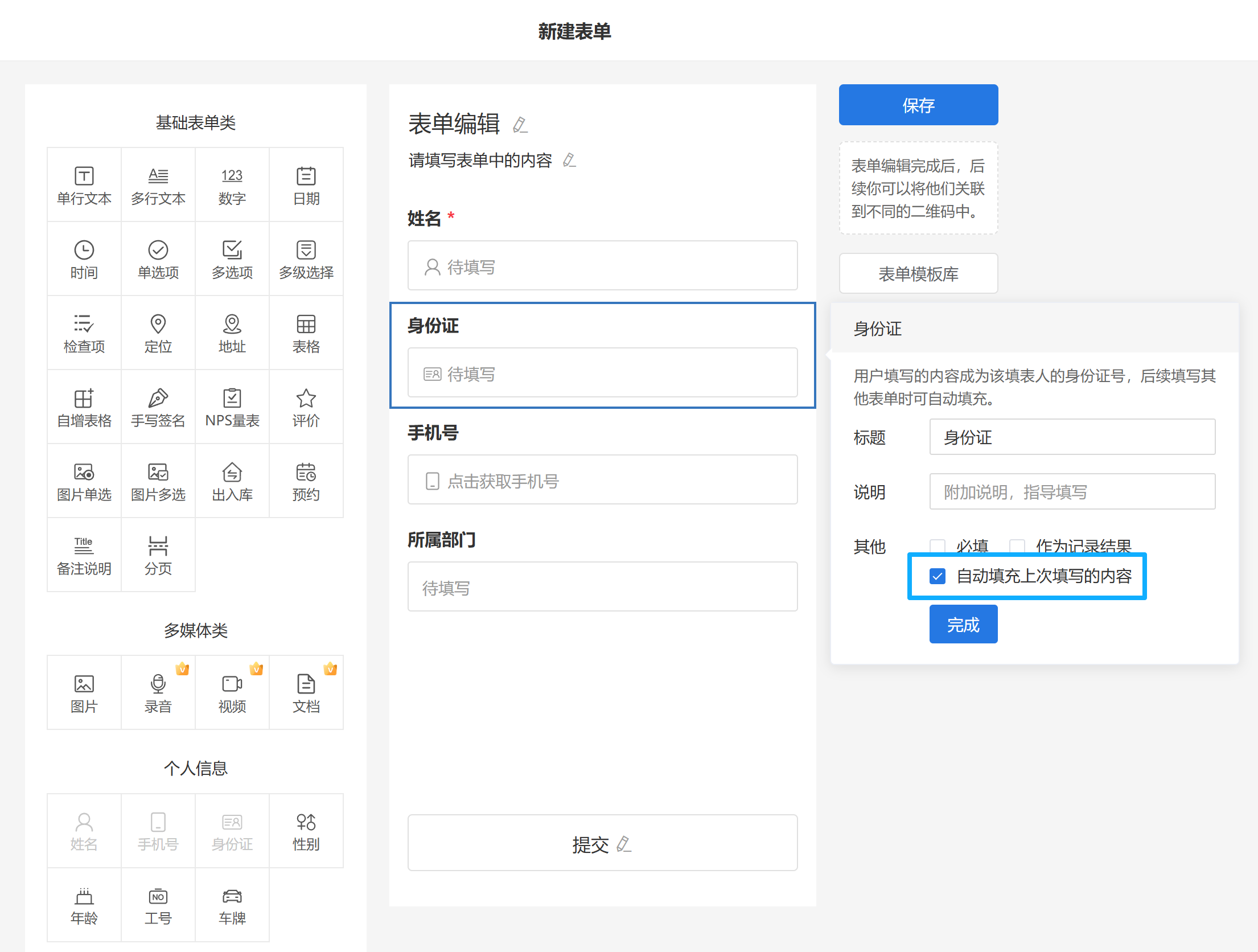
Task: Uncheck 自动填充上次填写的内容 checkbox
Action: (938, 576)
